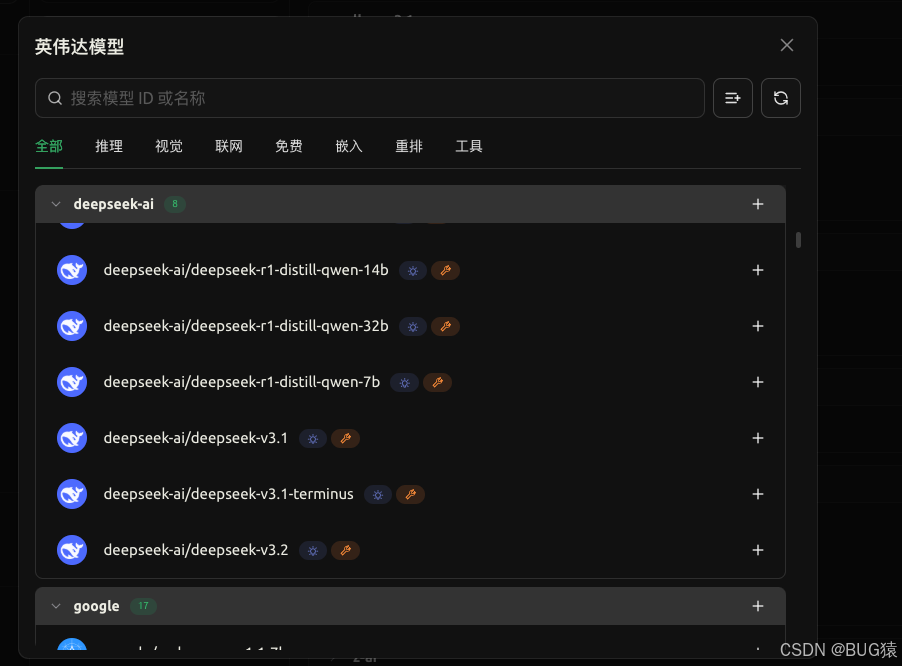Add deepseek-v3.2 with its plus
This screenshot has width=902, height=666.
(x=758, y=550)
